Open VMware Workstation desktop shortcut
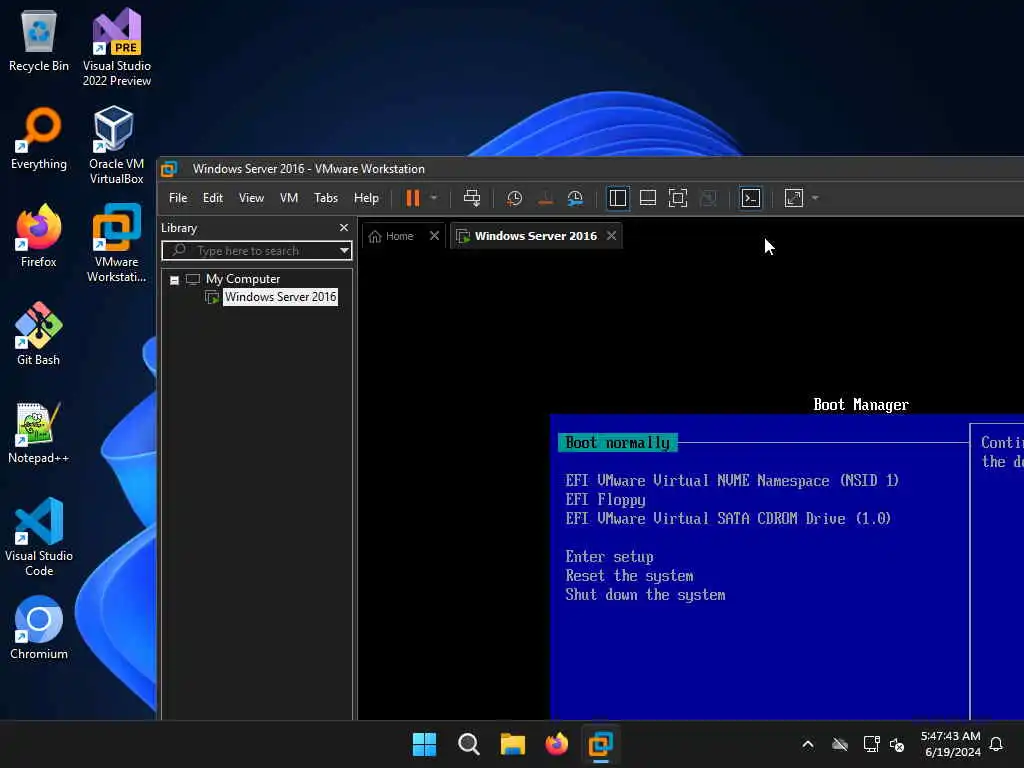 click(x=117, y=243)
